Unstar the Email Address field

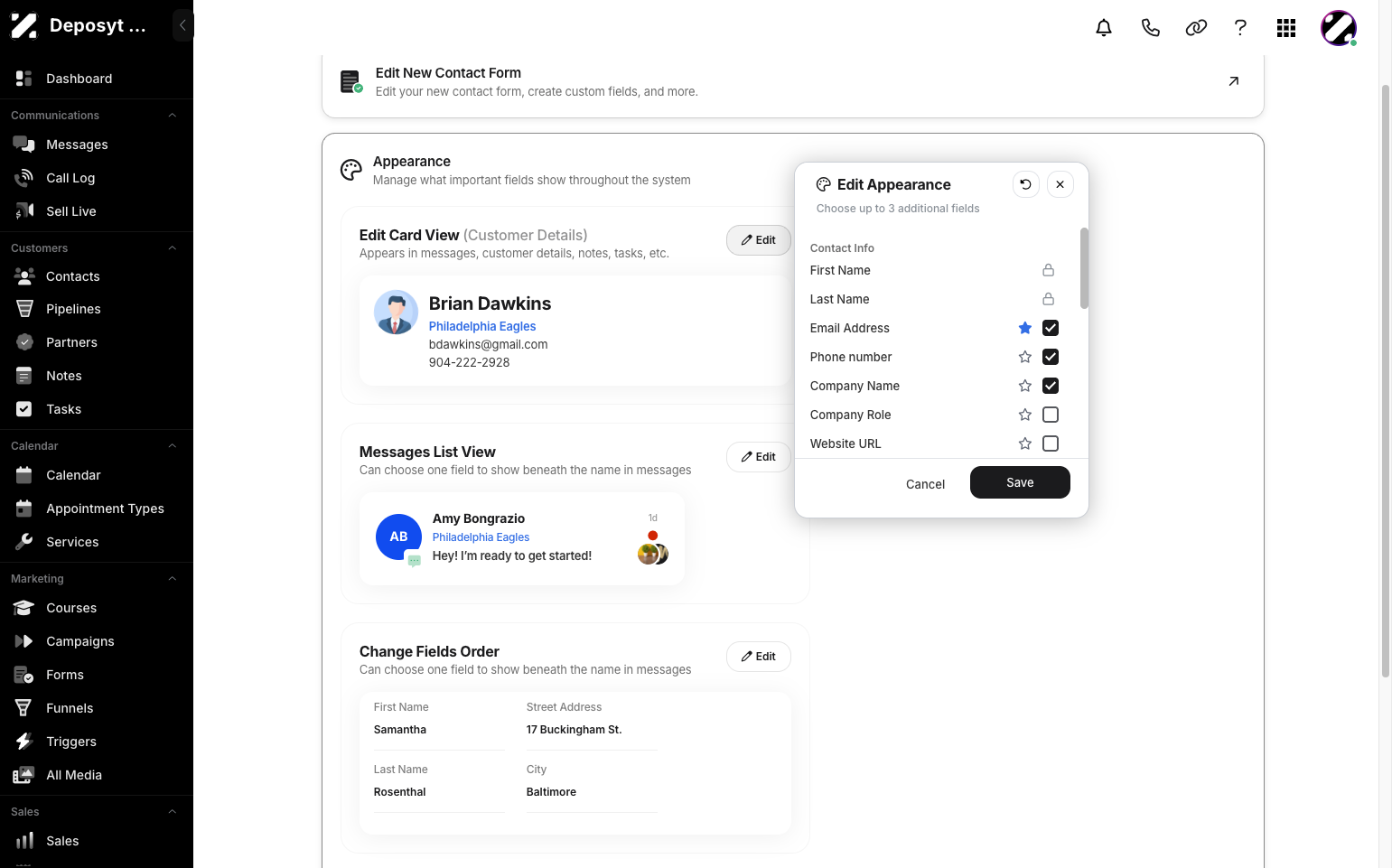tap(1025, 328)
